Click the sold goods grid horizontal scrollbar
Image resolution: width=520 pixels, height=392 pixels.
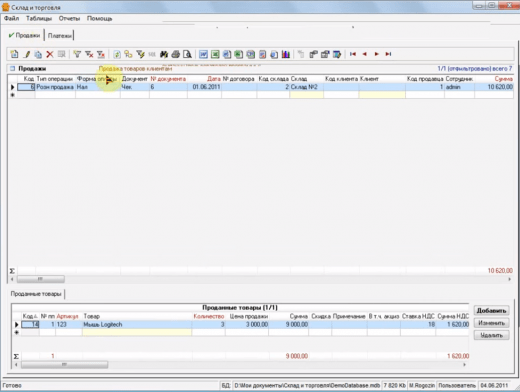point(240,365)
